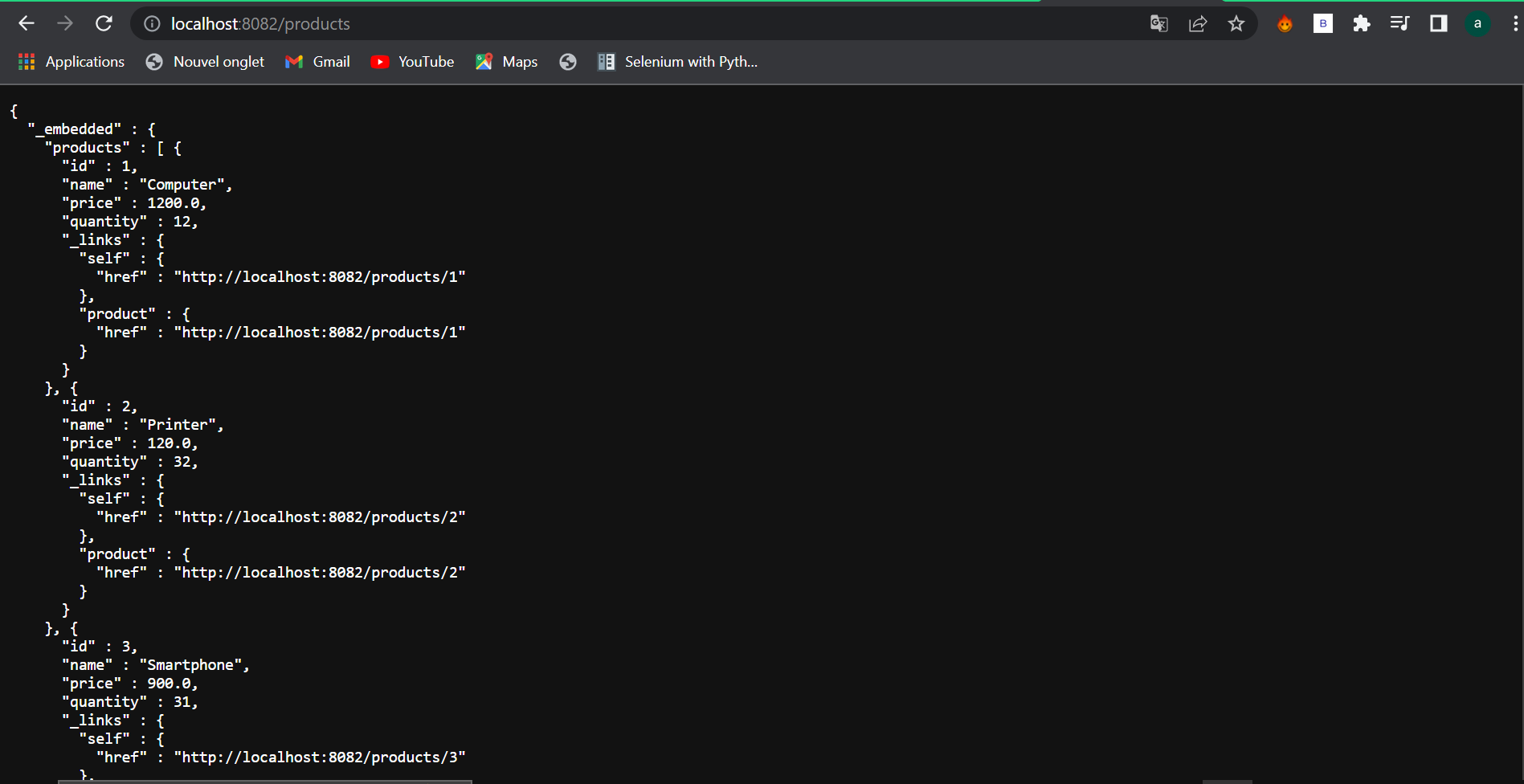Open the Selenium with Python bookmark
The width and height of the screenshot is (1524, 784).
point(677,61)
